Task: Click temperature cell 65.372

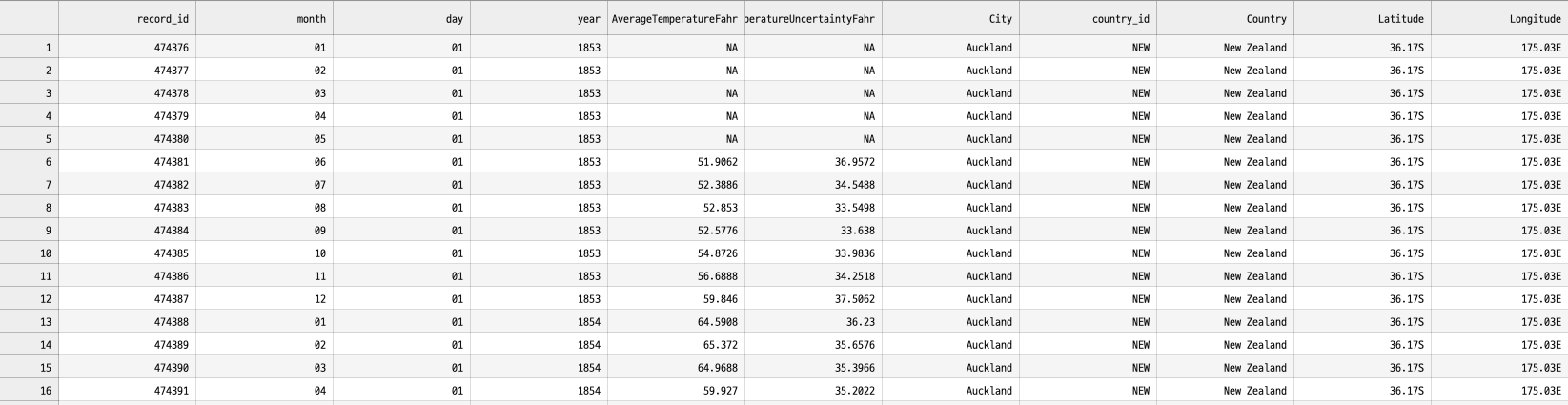Action: [676, 344]
